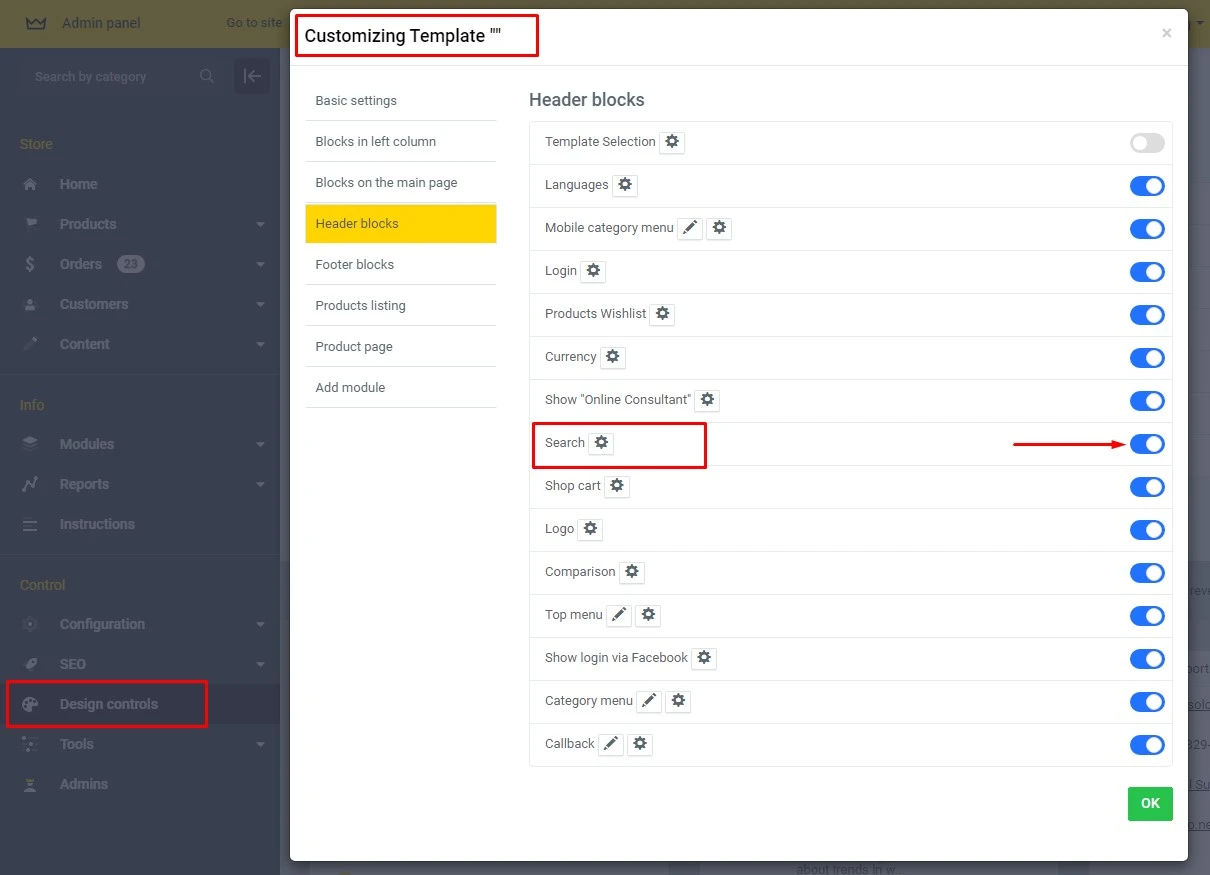
Task: Click the Callback pencil edit icon
Action: click(611, 744)
